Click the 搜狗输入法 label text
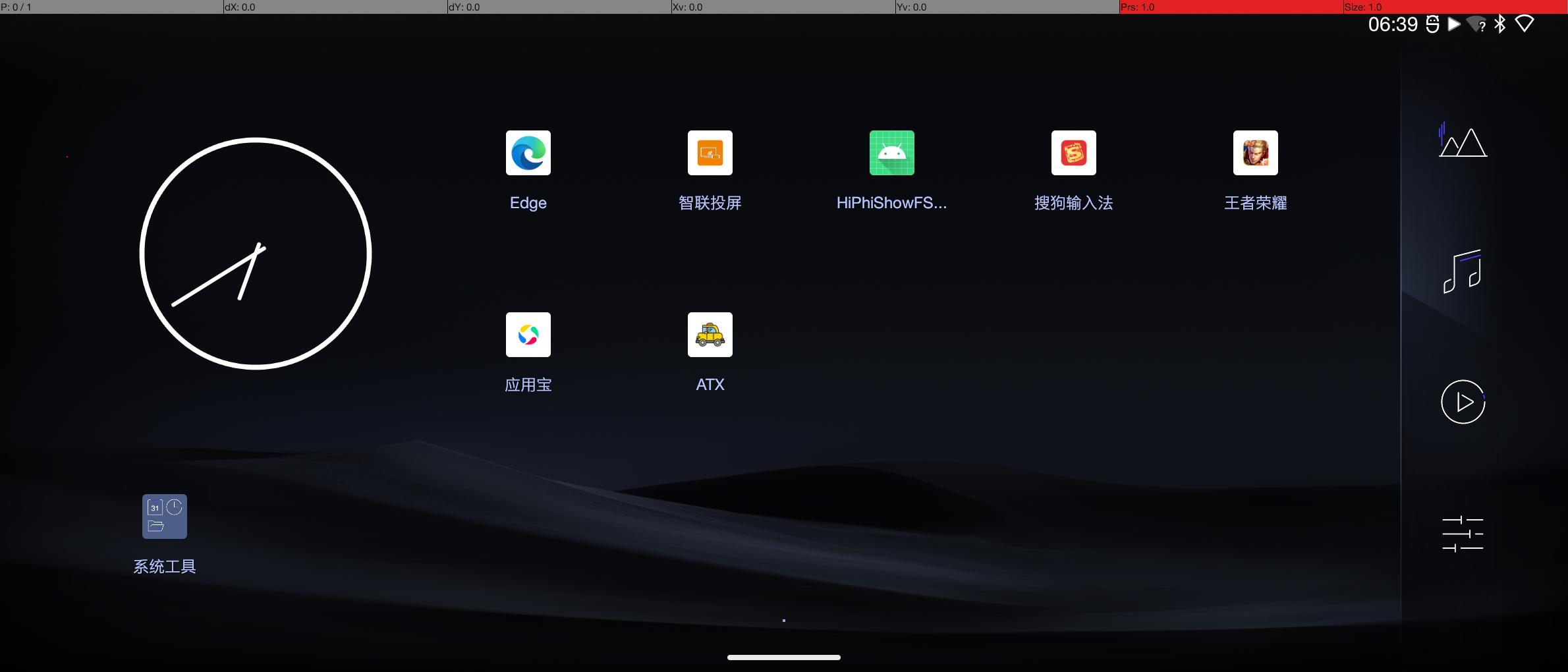Viewport: 1568px width, 672px height. pos(1074,203)
